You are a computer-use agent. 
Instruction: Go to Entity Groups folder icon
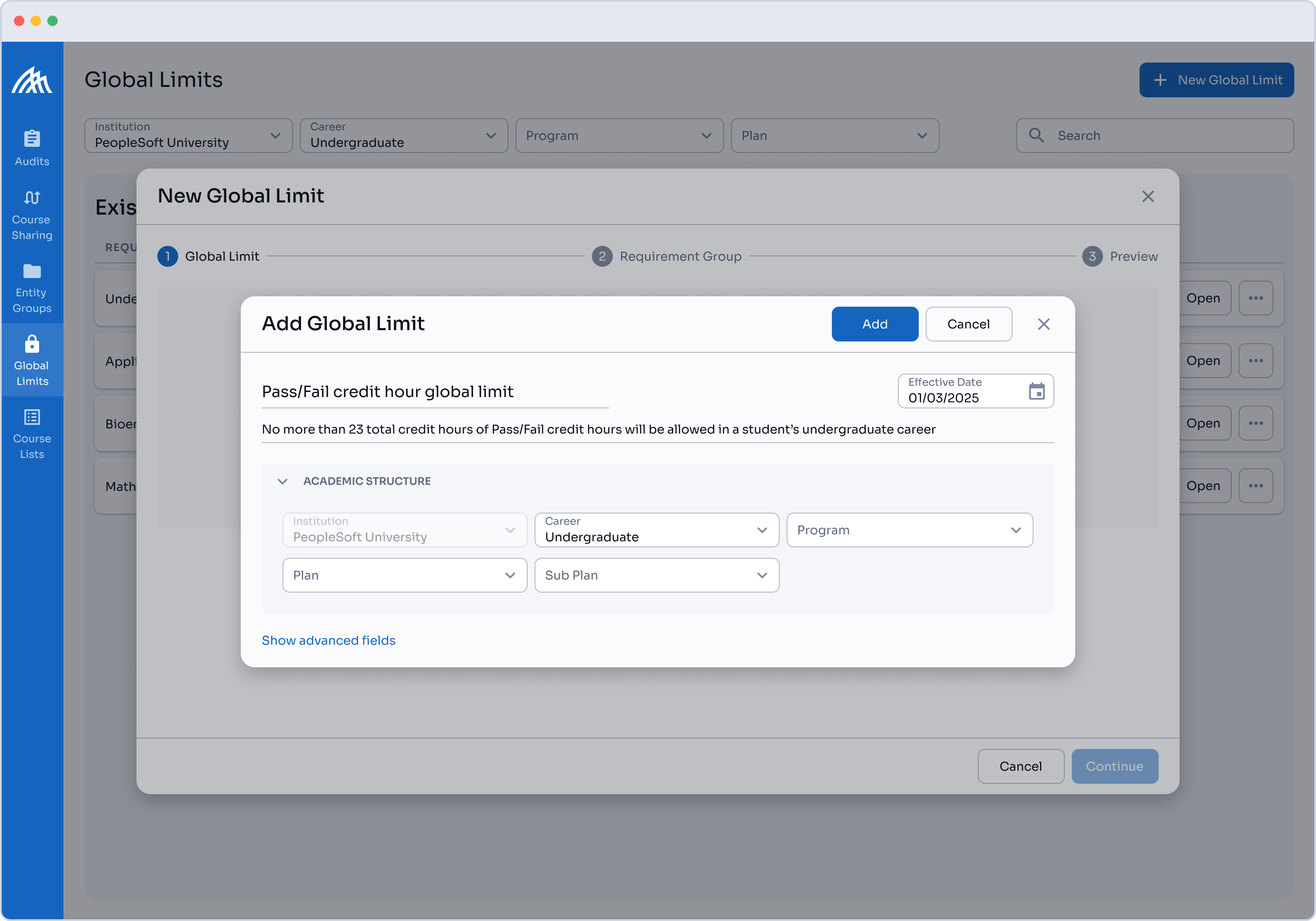pyautogui.click(x=32, y=271)
